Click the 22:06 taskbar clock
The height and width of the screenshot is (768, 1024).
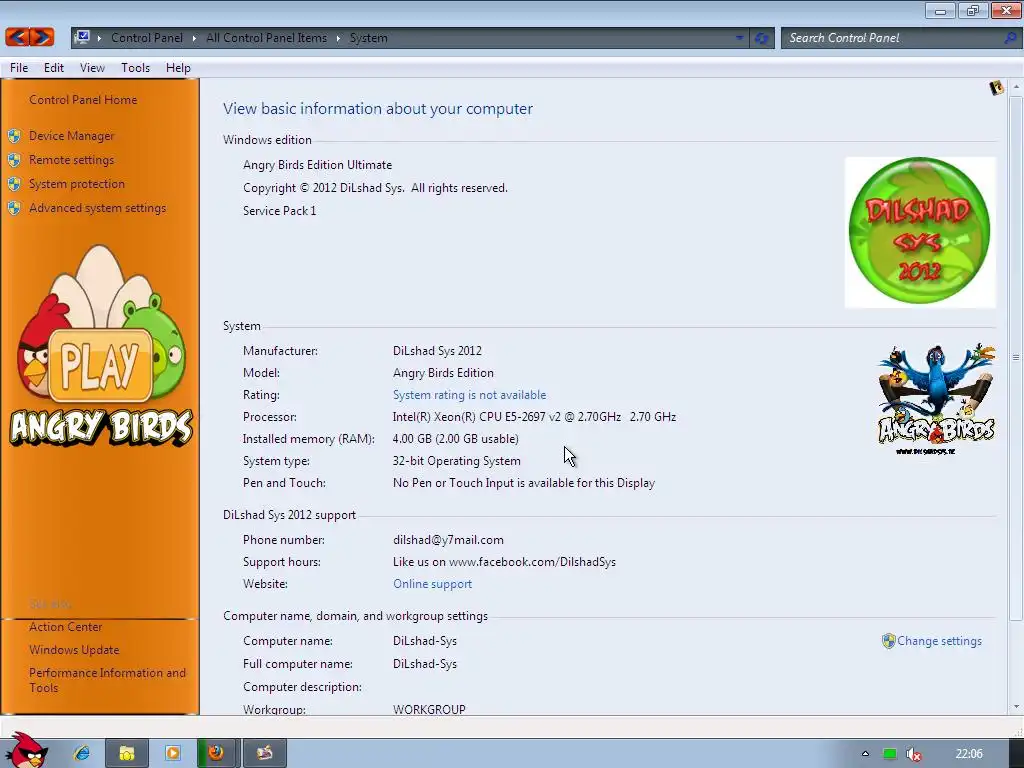pyautogui.click(x=968, y=754)
